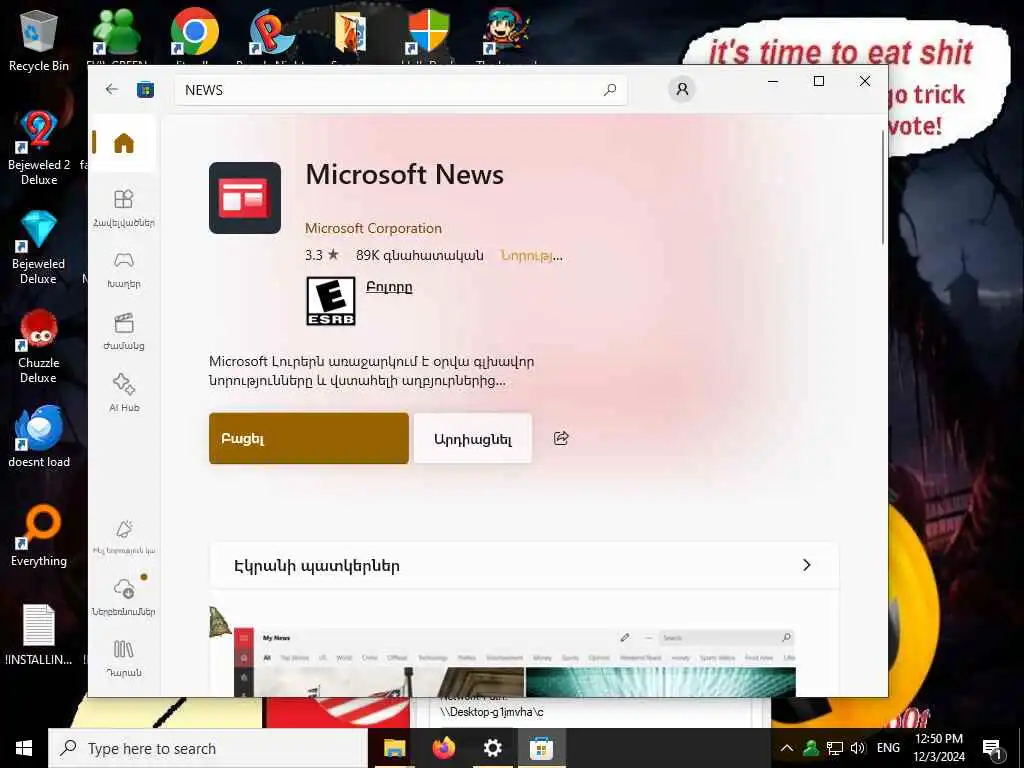Open File Explorer from the taskbar

point(394,748)
